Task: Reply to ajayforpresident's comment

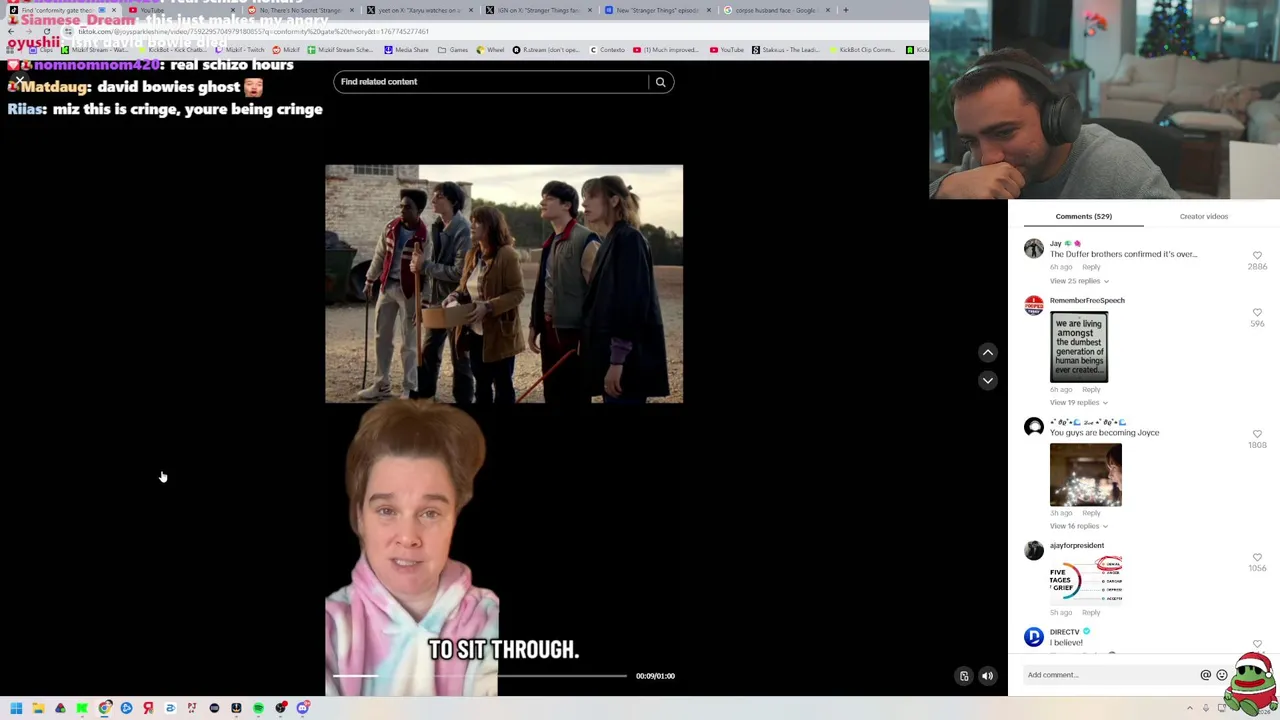Action: 1091,612
